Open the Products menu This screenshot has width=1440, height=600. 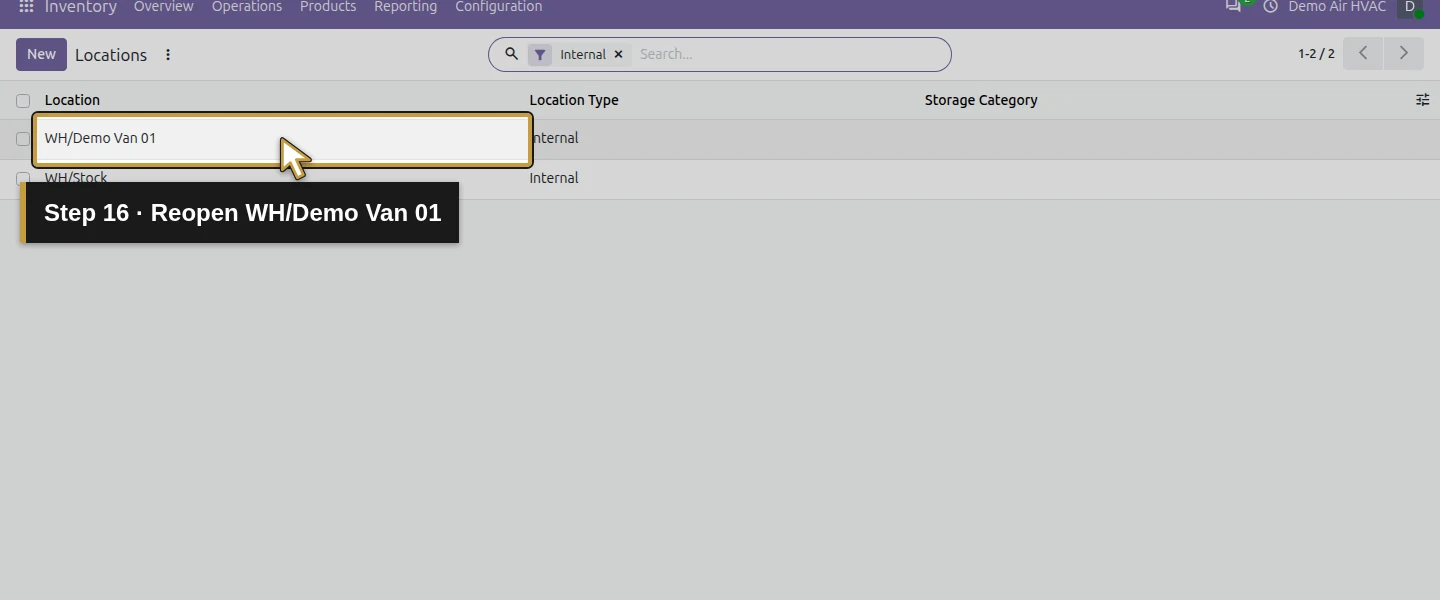pos(328,7)
